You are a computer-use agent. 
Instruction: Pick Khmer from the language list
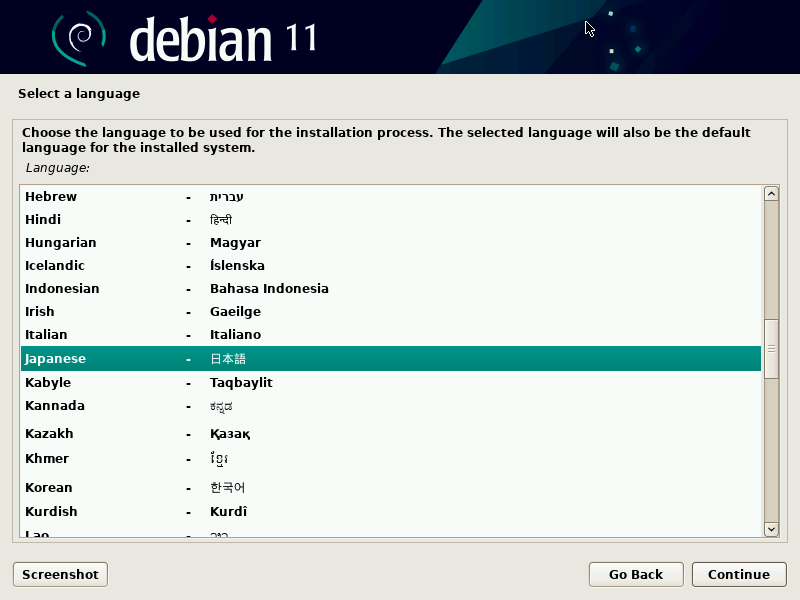391,459
